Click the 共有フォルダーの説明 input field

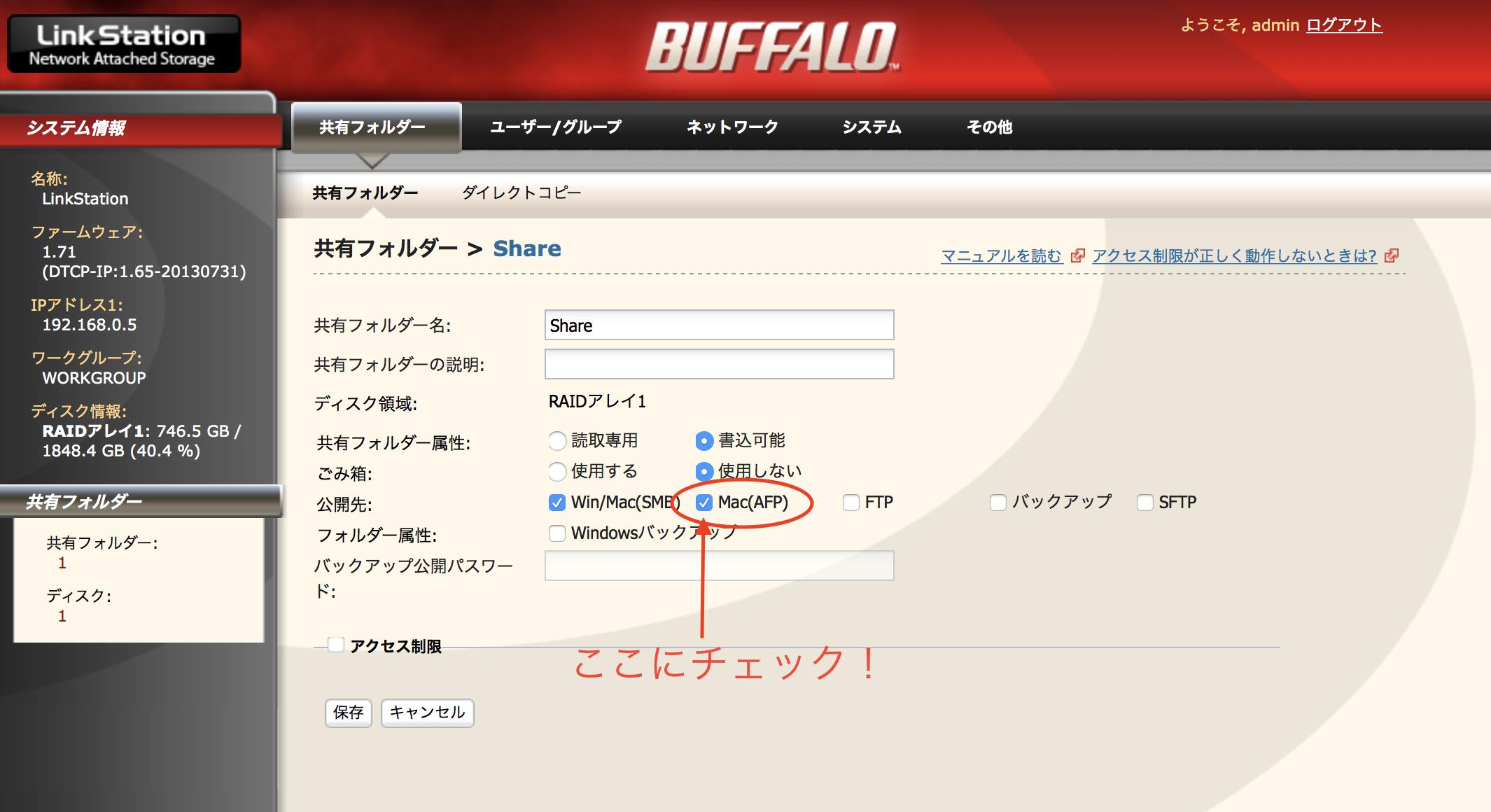719,364
